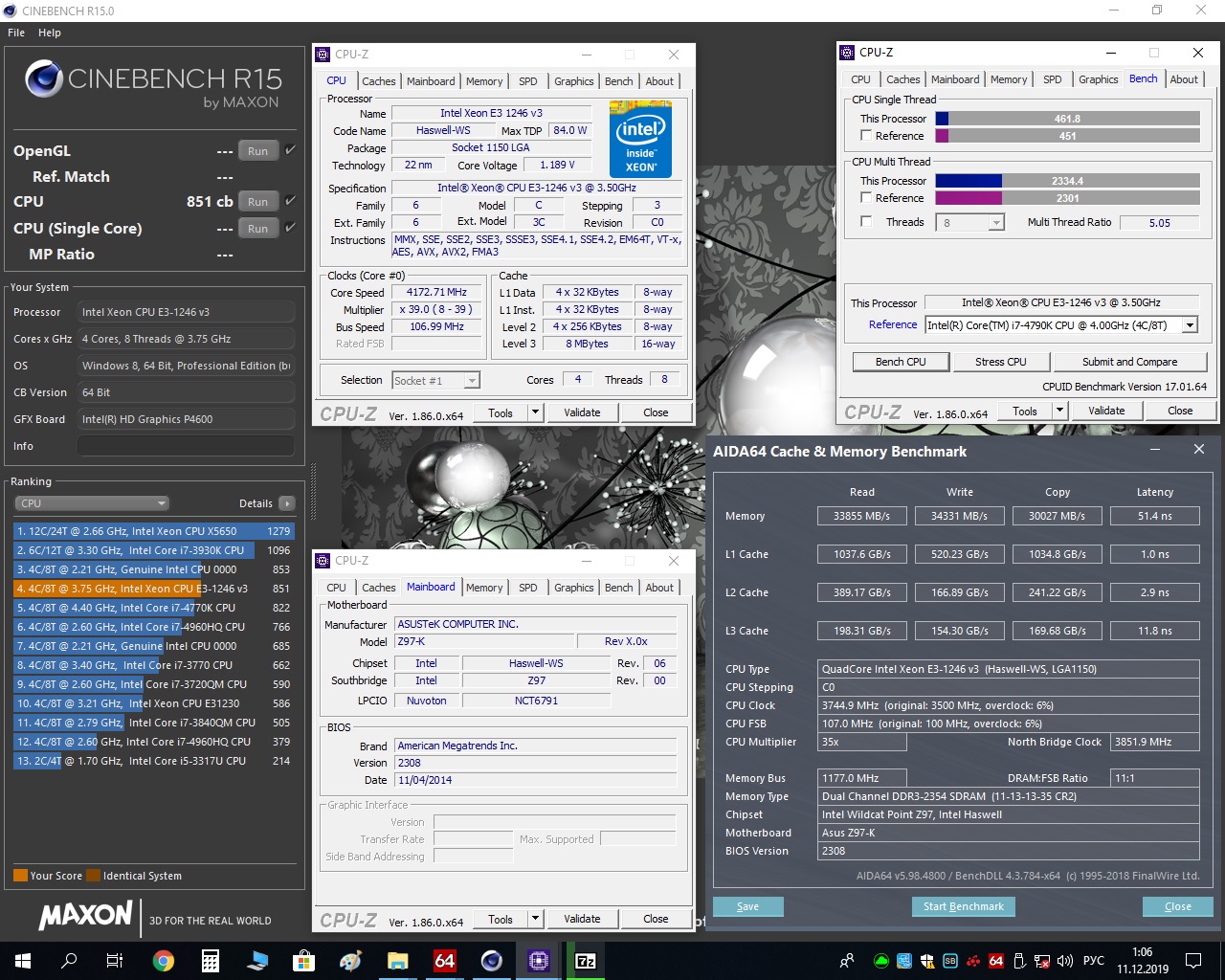1225x980 pixels.
Task: Enable Single Thread Reference checkbox
Action: pos(866,136)
